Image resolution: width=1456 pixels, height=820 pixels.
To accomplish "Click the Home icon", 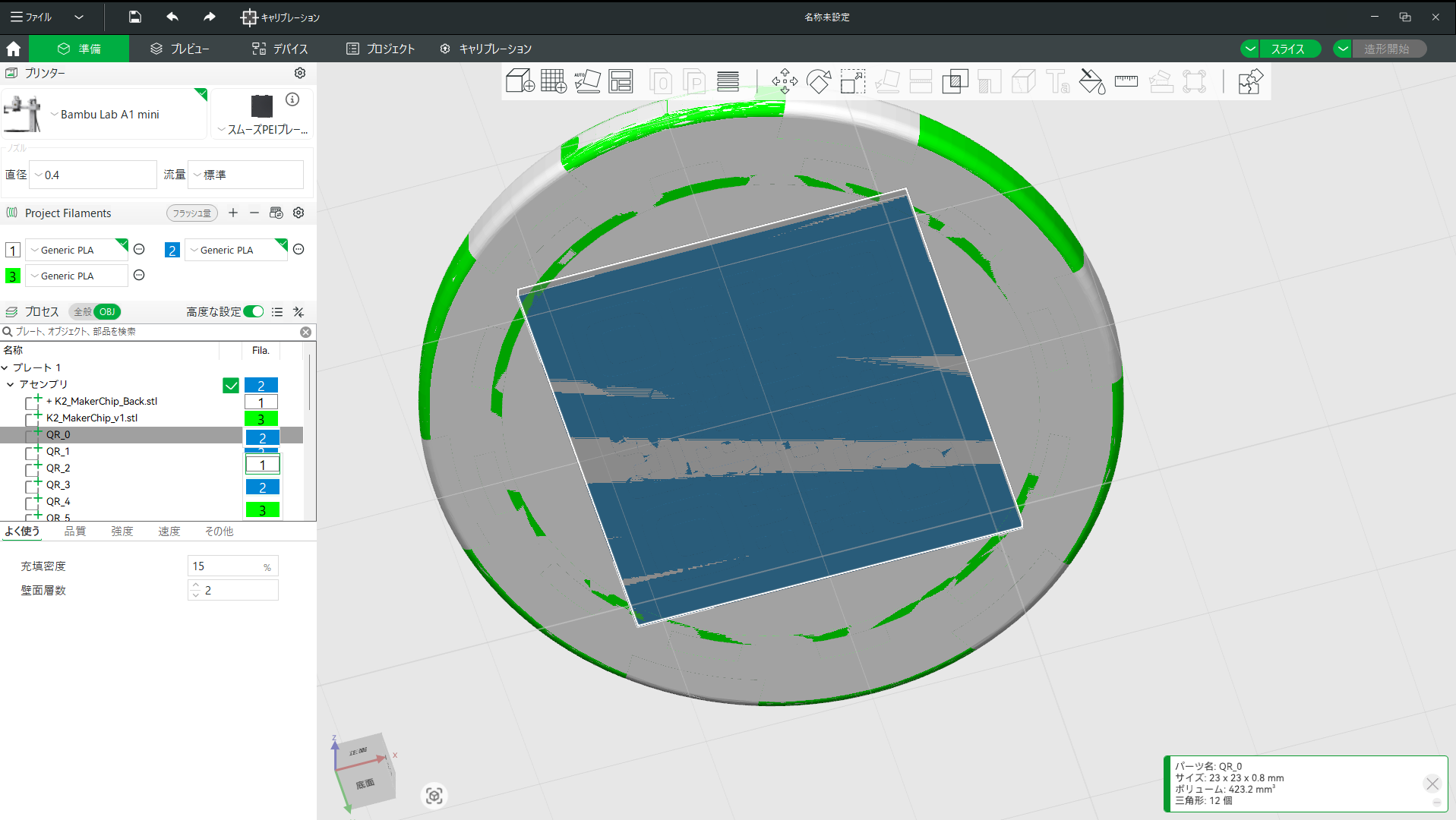I will (x=14, y=49).
